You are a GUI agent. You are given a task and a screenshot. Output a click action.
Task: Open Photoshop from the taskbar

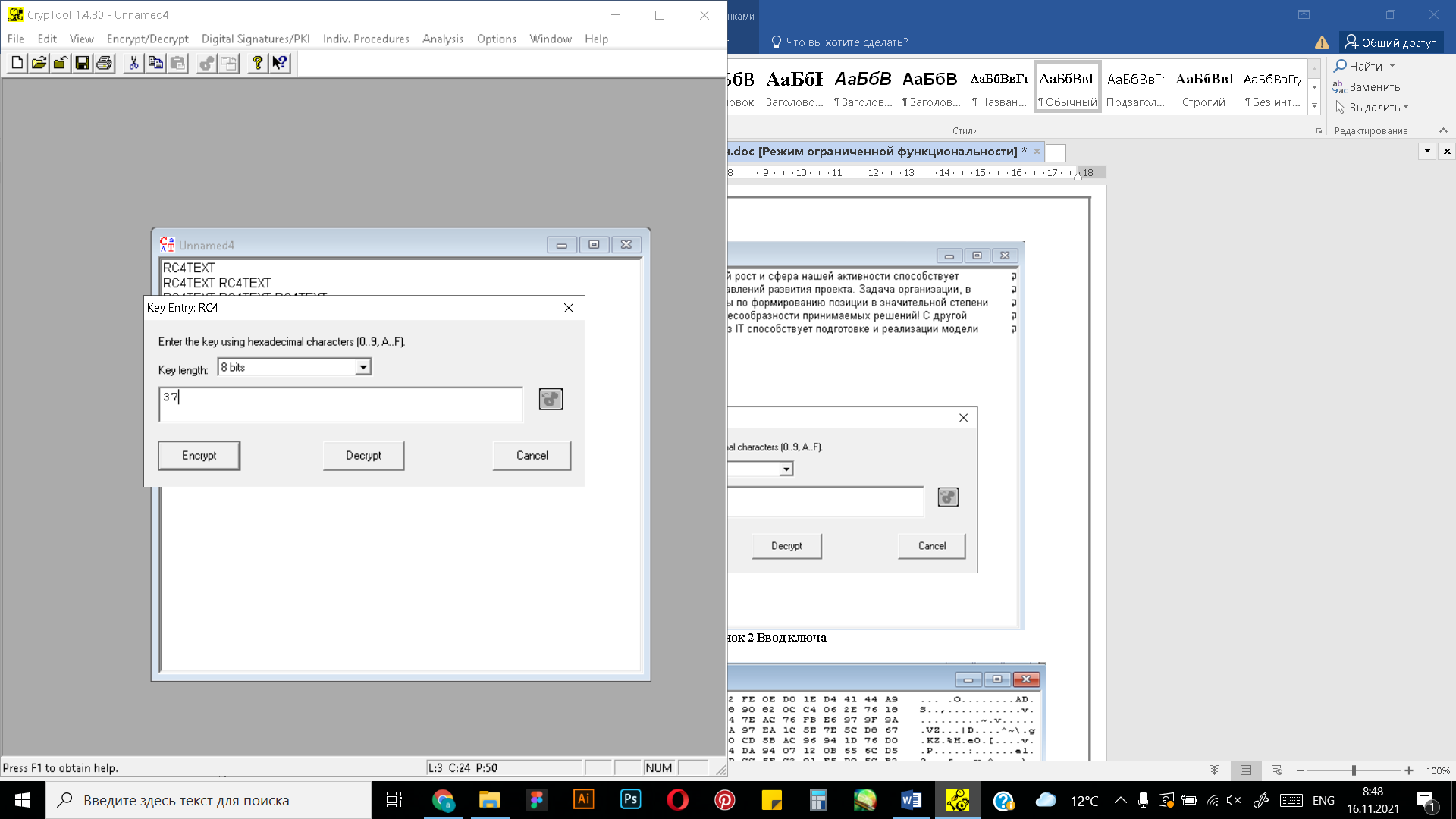point(630,800)
